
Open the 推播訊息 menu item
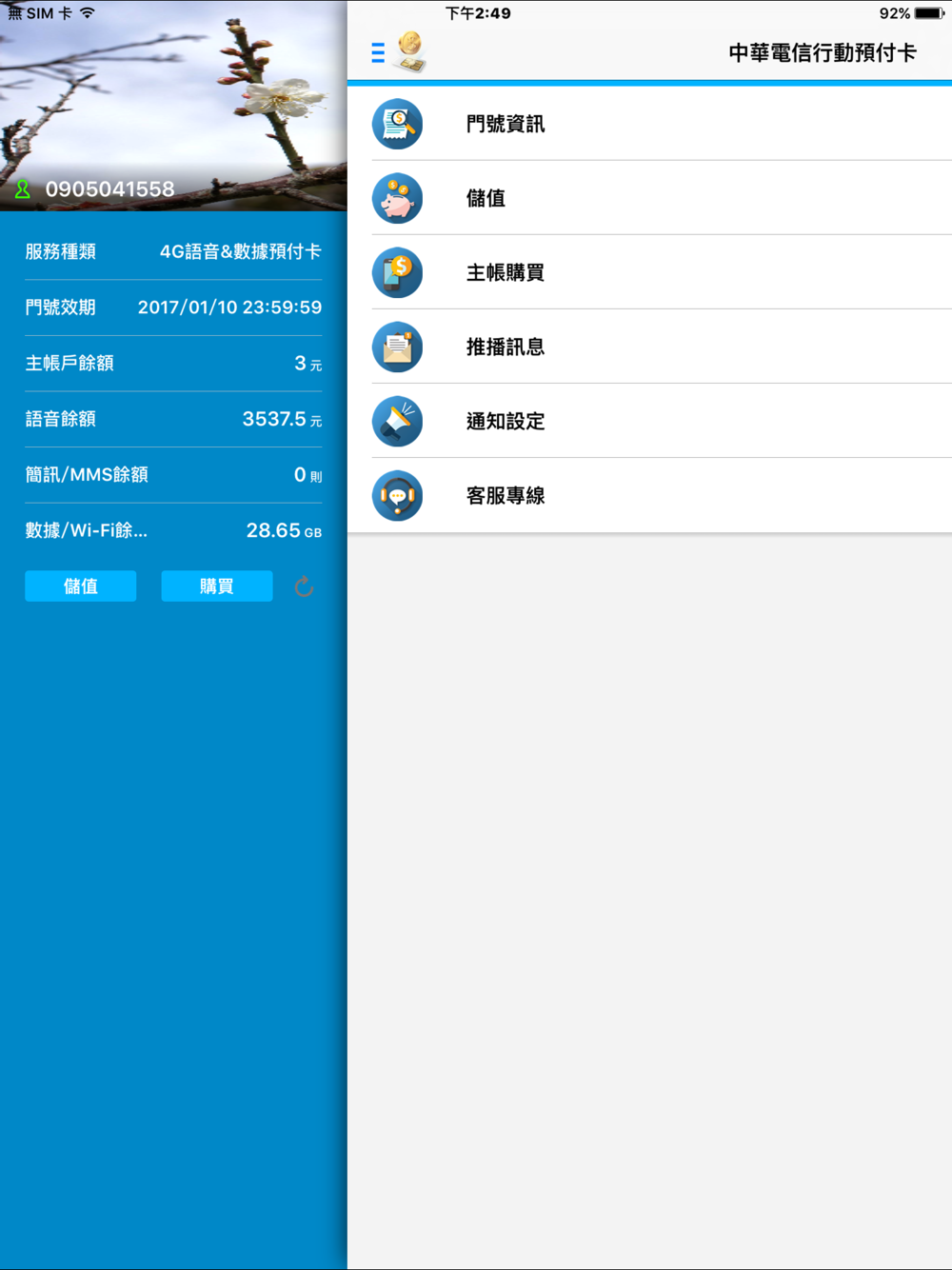point(649,347)
